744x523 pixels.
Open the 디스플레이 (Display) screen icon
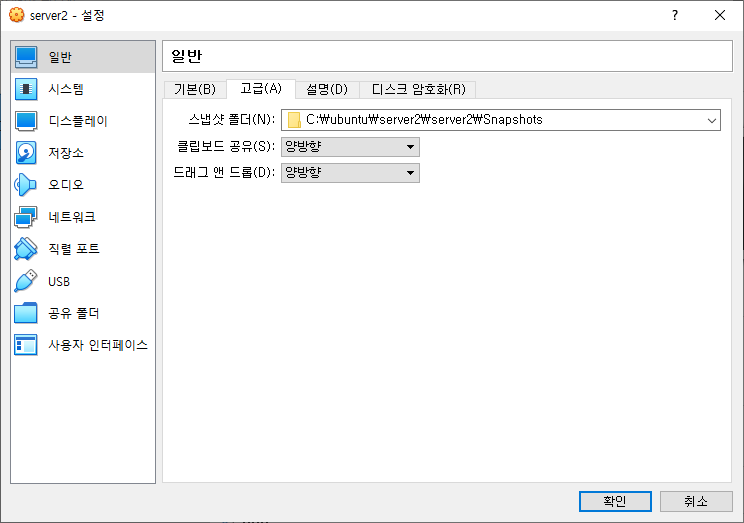(26, 121)
